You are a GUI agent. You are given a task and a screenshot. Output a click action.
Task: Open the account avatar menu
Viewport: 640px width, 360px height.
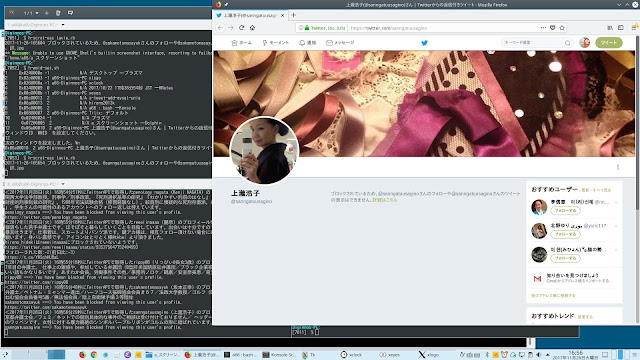[x=584, y=42]
